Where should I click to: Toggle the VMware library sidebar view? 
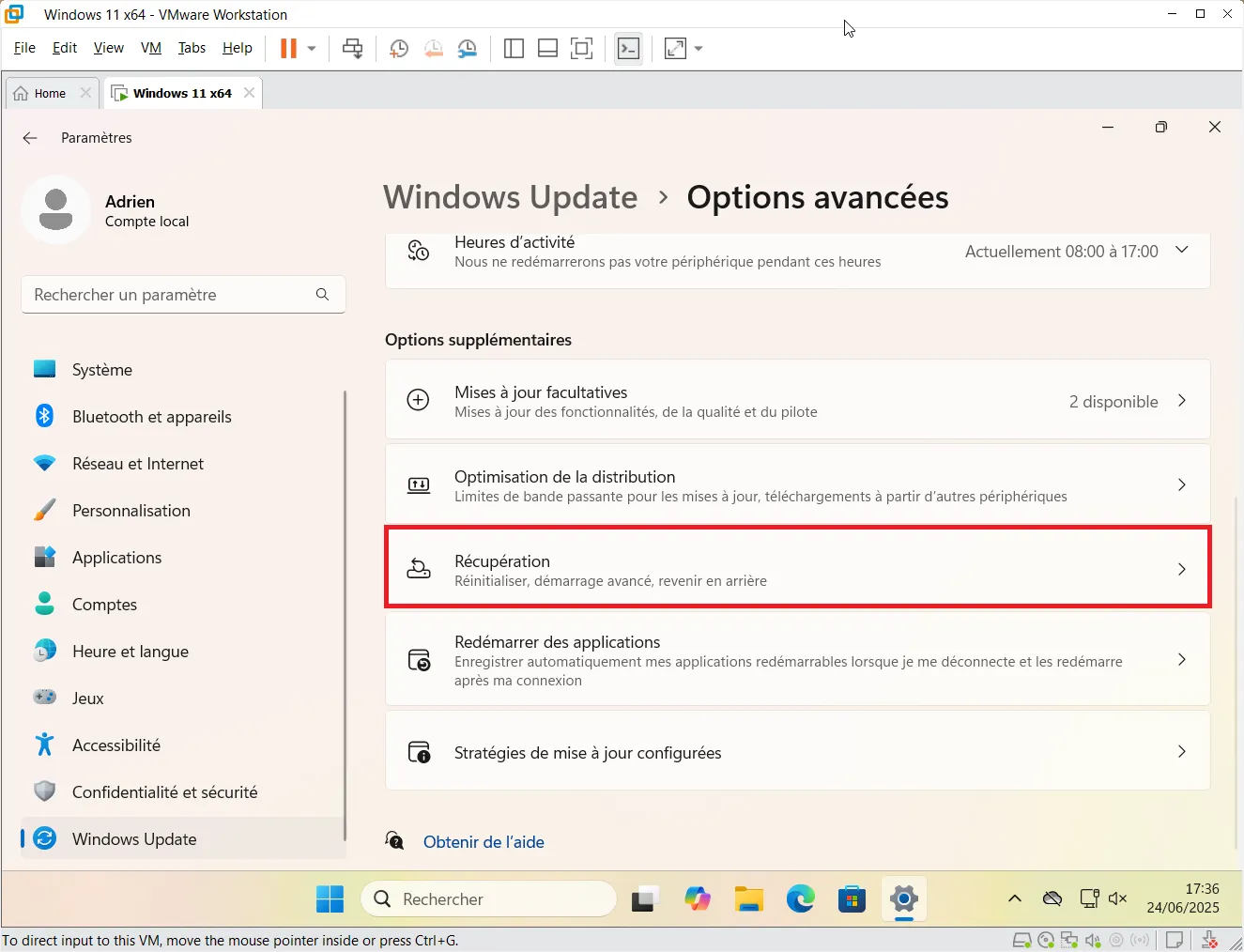[514, 48]
